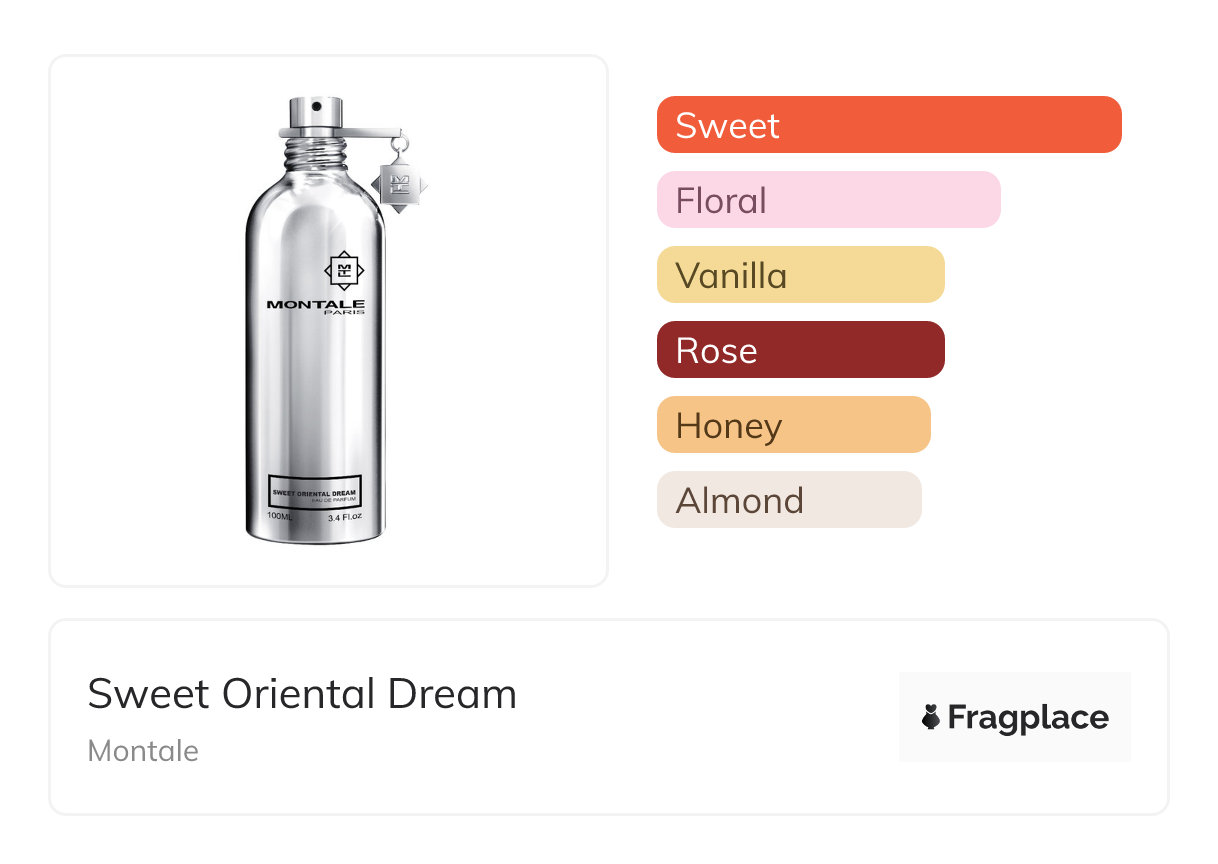Pick the Rose accord bar
1218x864 pixels.
(800, 350)
